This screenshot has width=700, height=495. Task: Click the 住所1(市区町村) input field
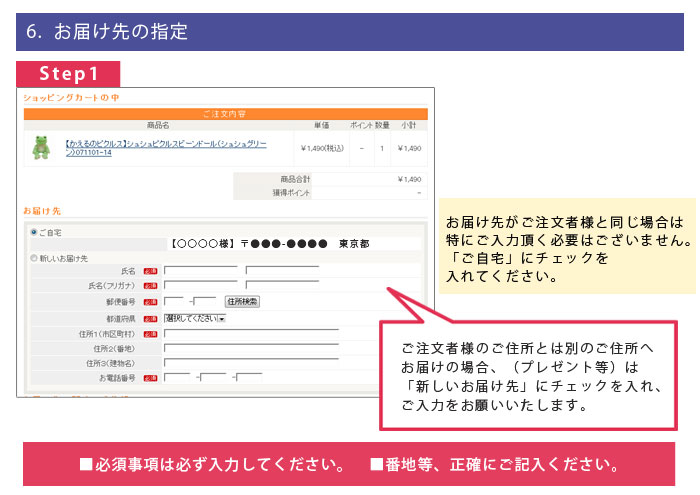[x=251, y=333]
